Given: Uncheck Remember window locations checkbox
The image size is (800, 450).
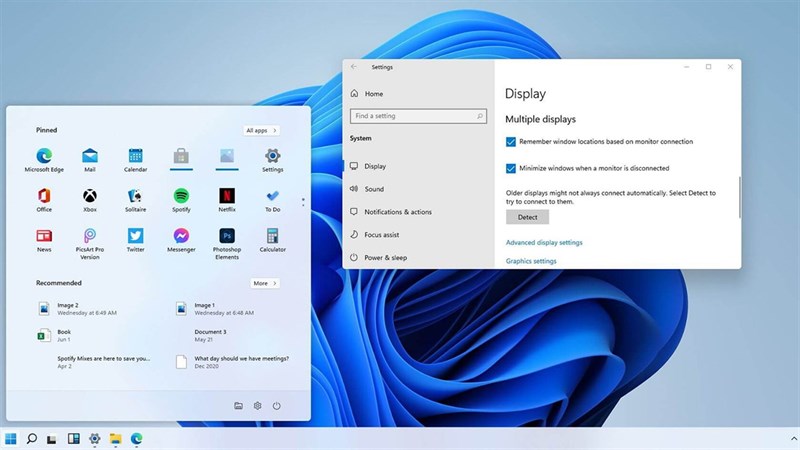Looking at the screenshot, I should click(511, 142).
